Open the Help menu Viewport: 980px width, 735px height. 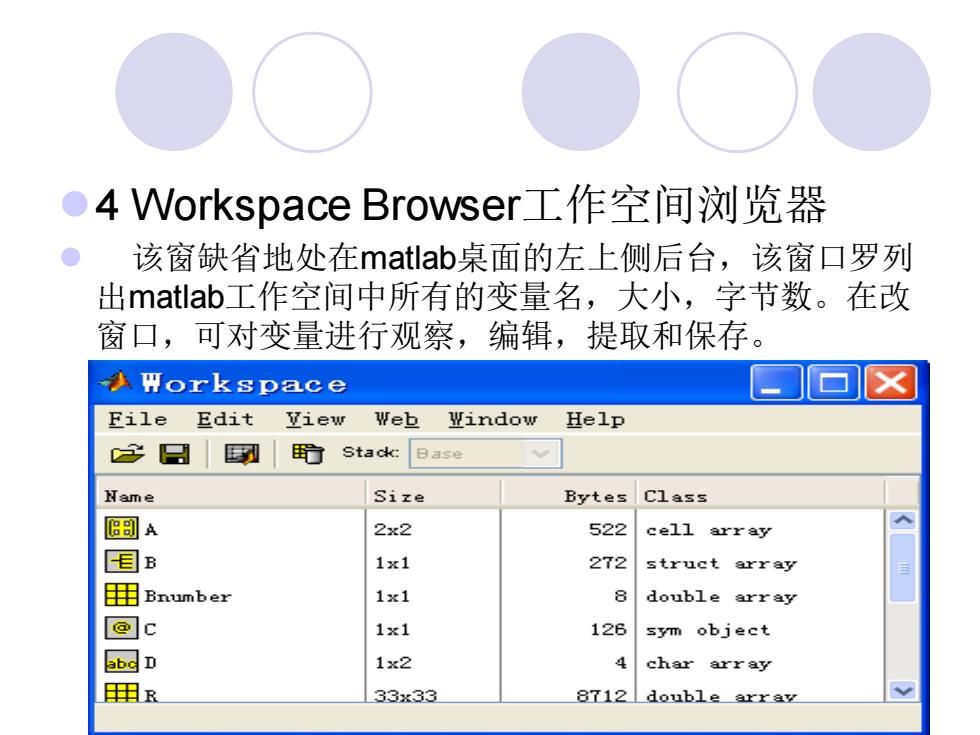click(595, 419)
